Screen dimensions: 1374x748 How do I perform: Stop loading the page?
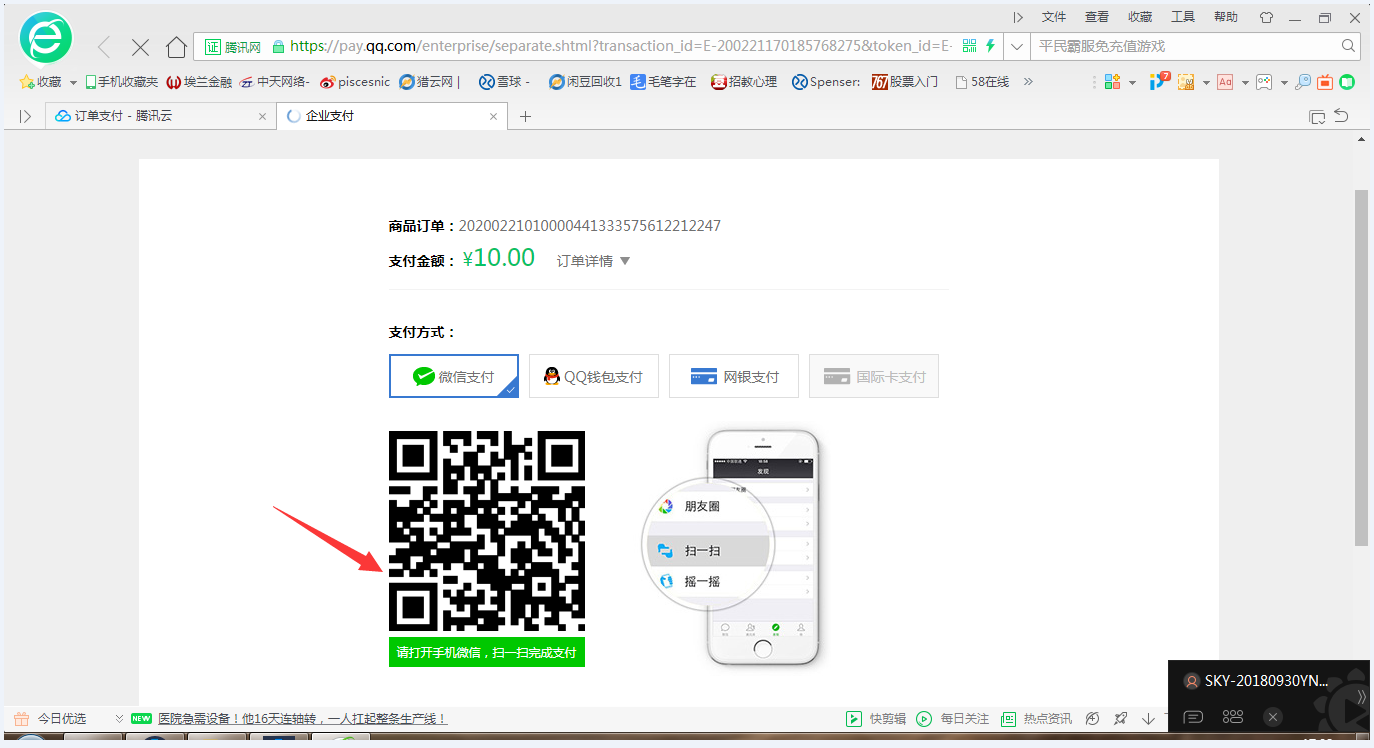(x=140, y=47)
